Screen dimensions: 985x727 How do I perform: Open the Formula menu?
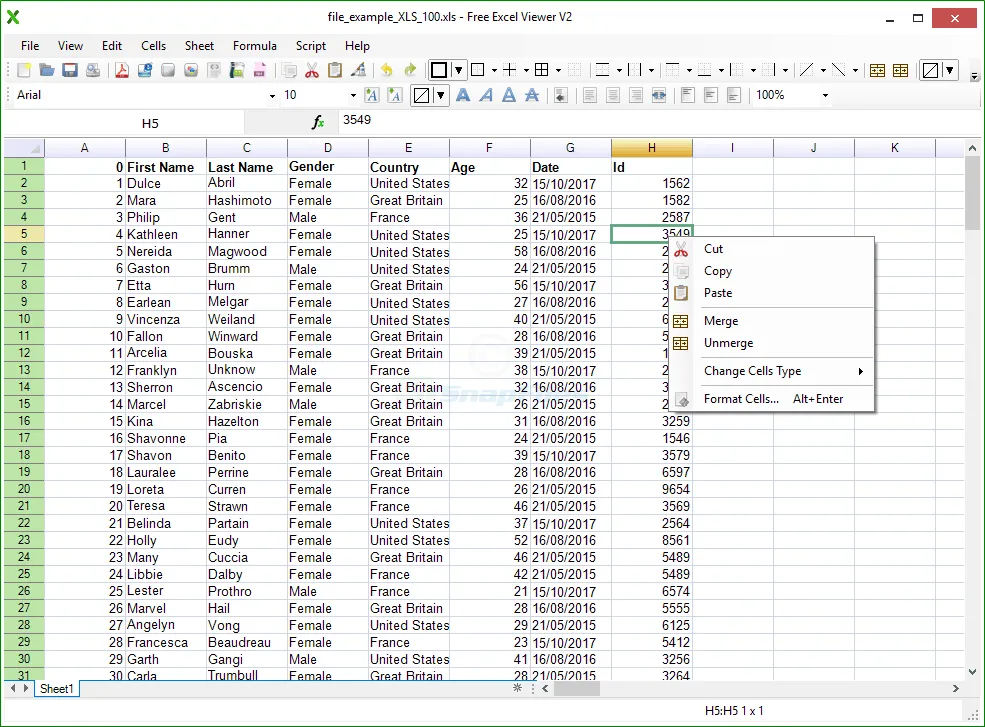(x=254, y=46)
